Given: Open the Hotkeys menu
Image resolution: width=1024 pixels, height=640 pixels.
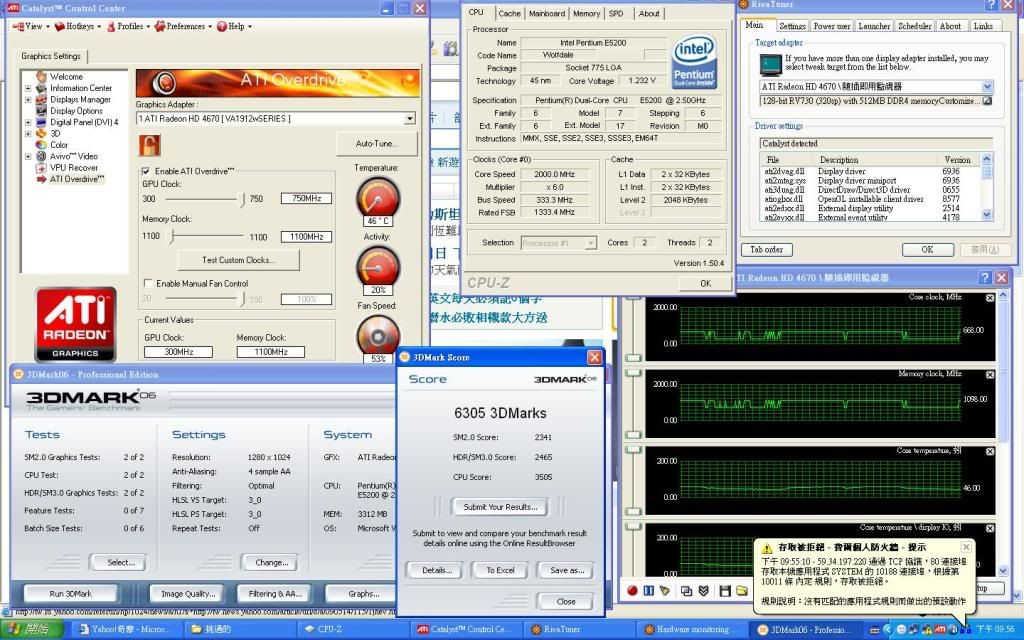Looking at the screenshot, I should (78, 26).
